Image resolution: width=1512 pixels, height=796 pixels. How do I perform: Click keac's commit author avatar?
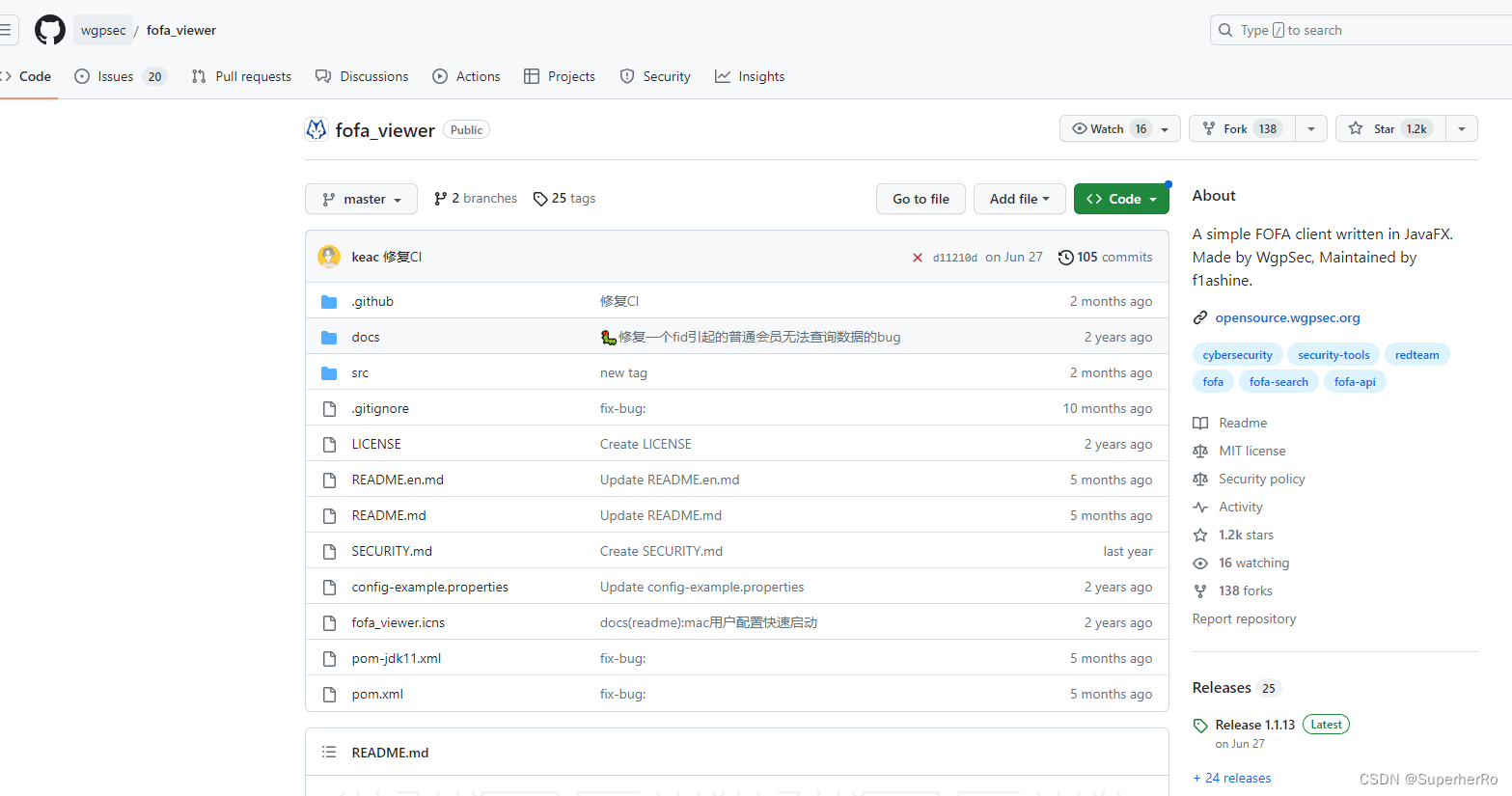point(329,257)
